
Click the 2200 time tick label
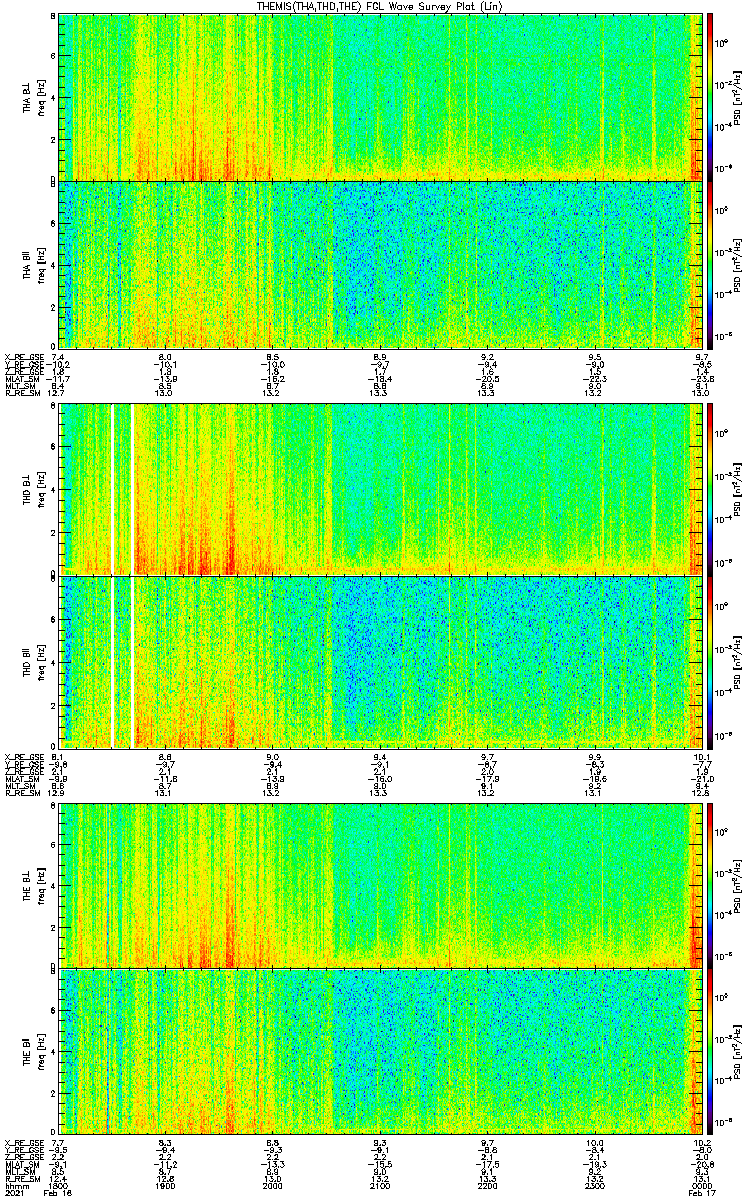tap(487, 1186)
